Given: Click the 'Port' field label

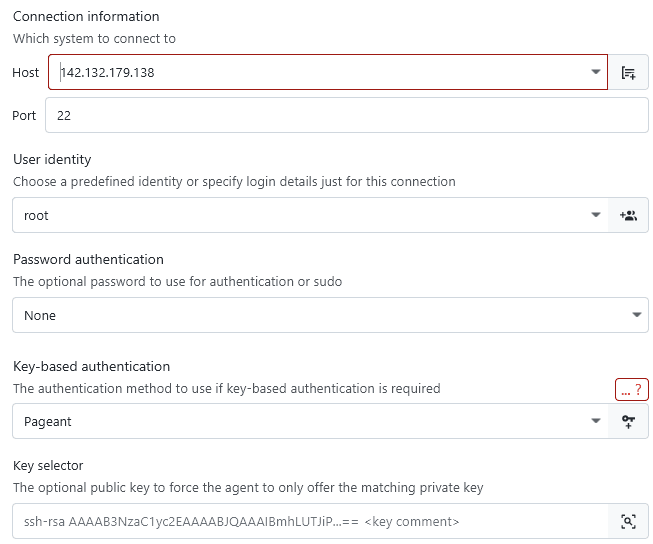Looking at the screenshot, I should tap(24, 115).
